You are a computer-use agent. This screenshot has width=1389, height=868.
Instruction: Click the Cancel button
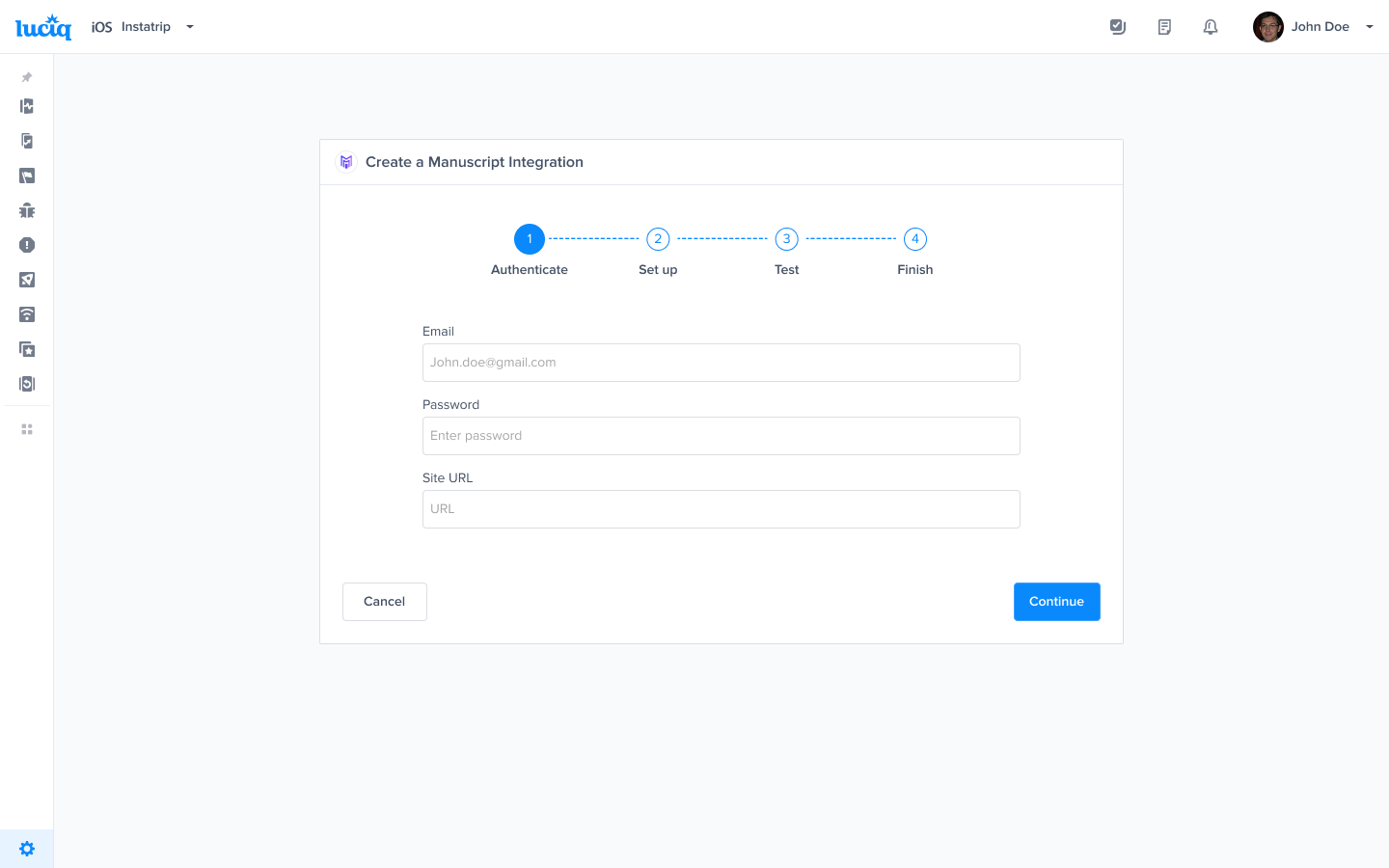pos(385,602)
